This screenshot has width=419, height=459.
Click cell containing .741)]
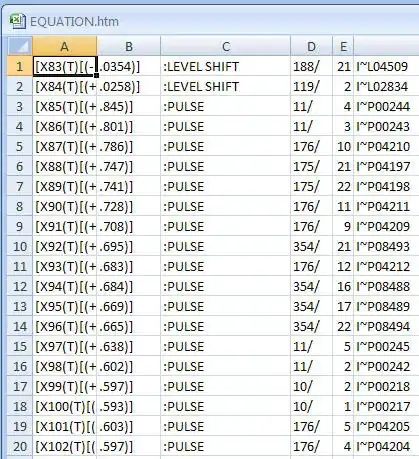(129, 186)
